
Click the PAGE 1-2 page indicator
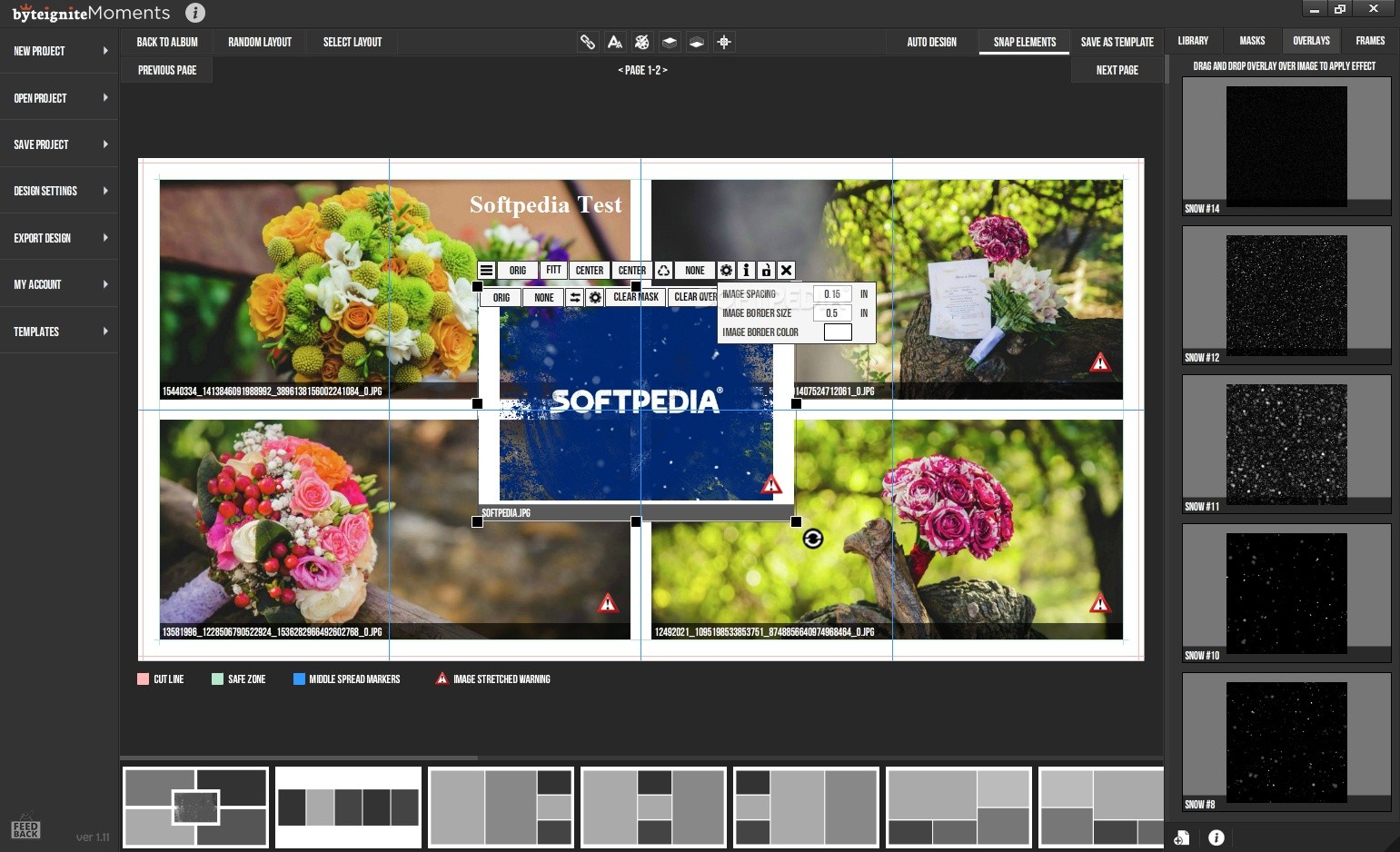tap(642, 70)
